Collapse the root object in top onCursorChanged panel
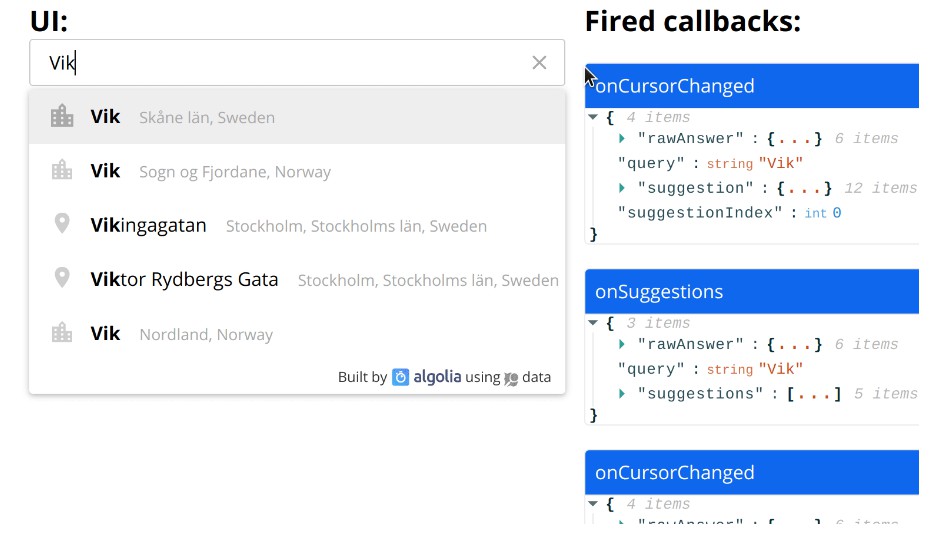This screenshot has width=947, height=539. (594, 117)
